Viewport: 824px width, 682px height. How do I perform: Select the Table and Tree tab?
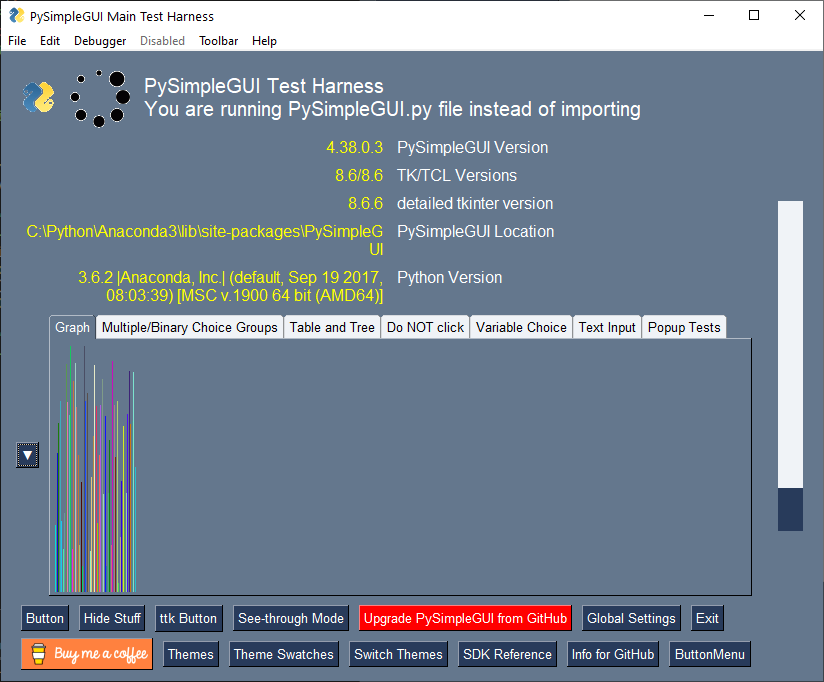[332, 326]
